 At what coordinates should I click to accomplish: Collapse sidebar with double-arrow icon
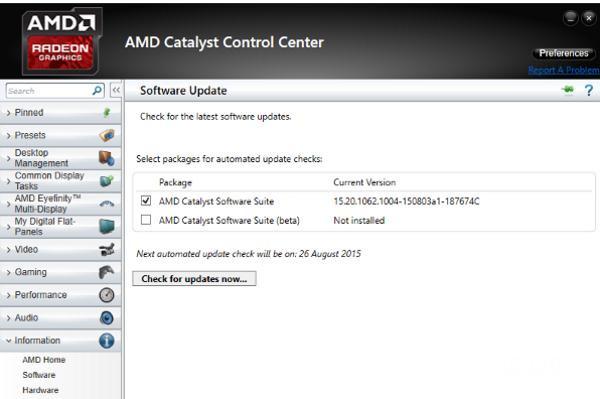click(x=116, y=90)
